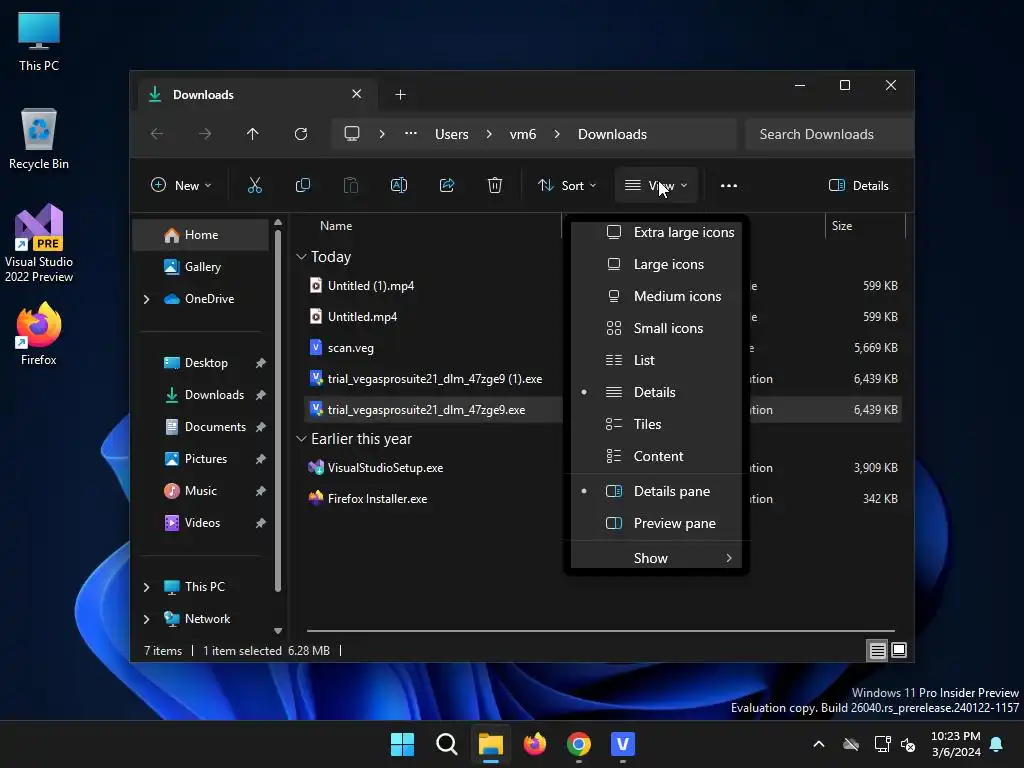Select Tiles view option
This screenshot has height=768, width=1024.
coord(656,424)
